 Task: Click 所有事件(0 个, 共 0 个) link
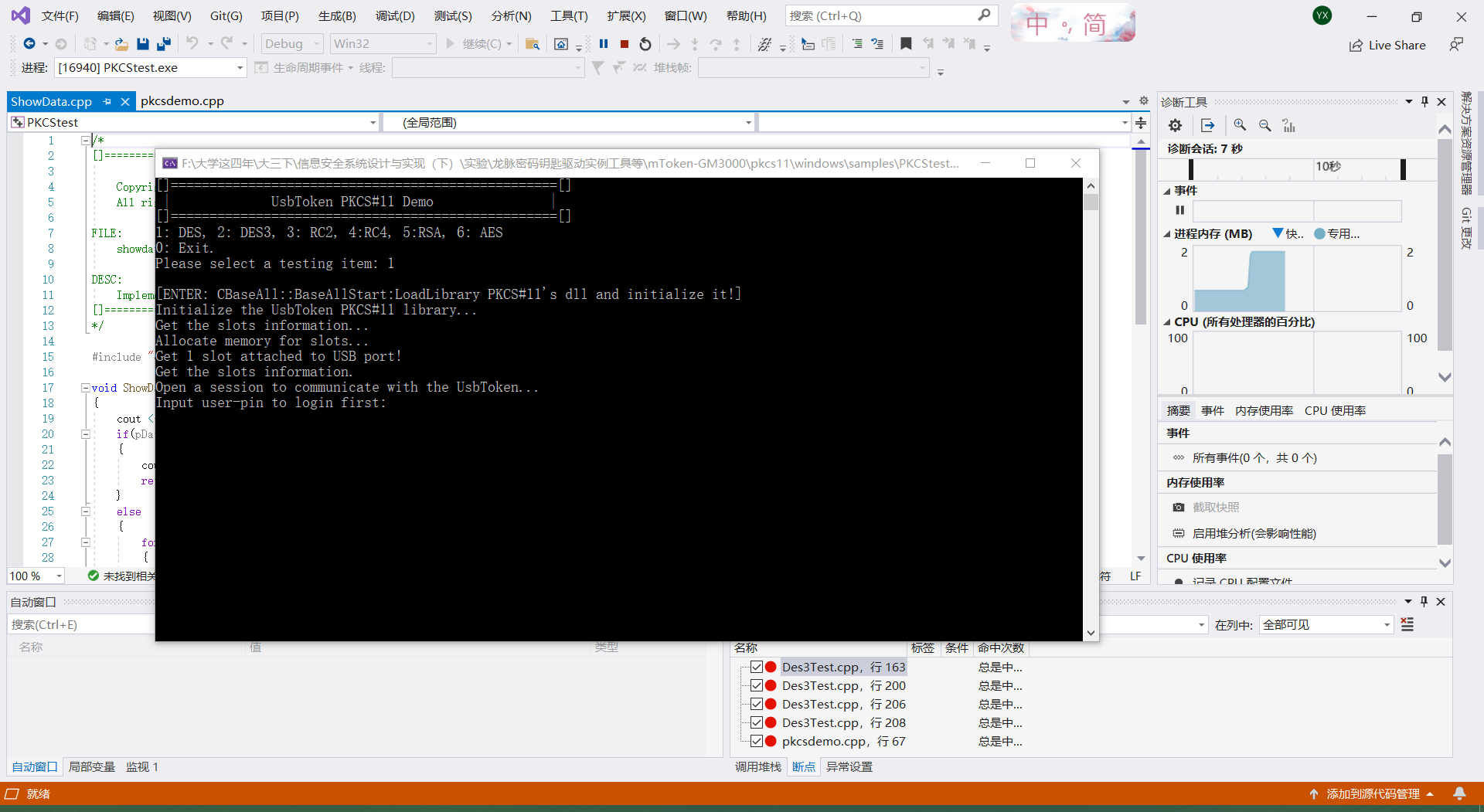pos(1254,458)
